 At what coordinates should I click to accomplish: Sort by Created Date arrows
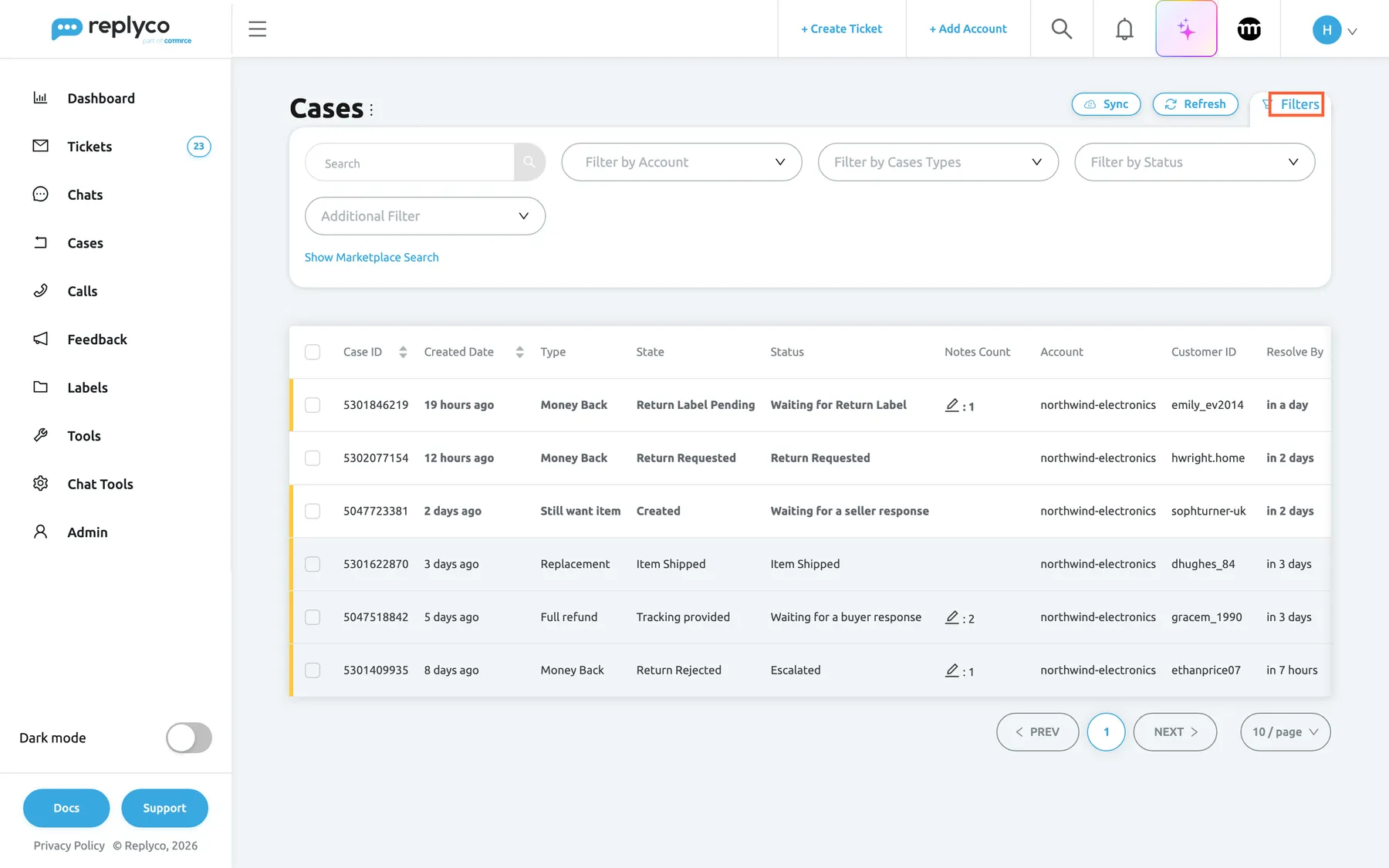pos(519,352)
